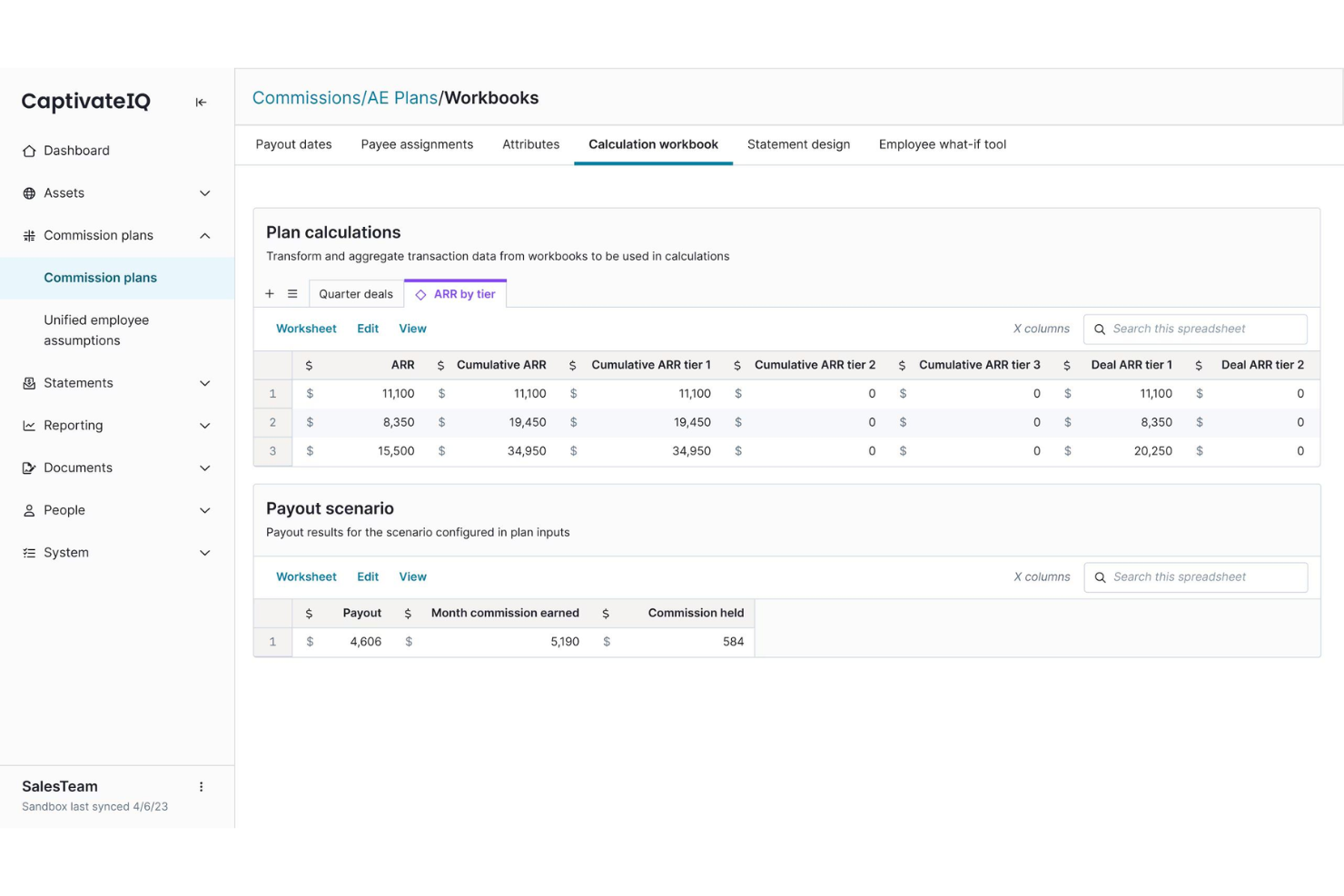This screenshot has height=896, width=1344.
Task: Click the Cumulative ARR tier 2 header
Action: click(x=815, y=365)
